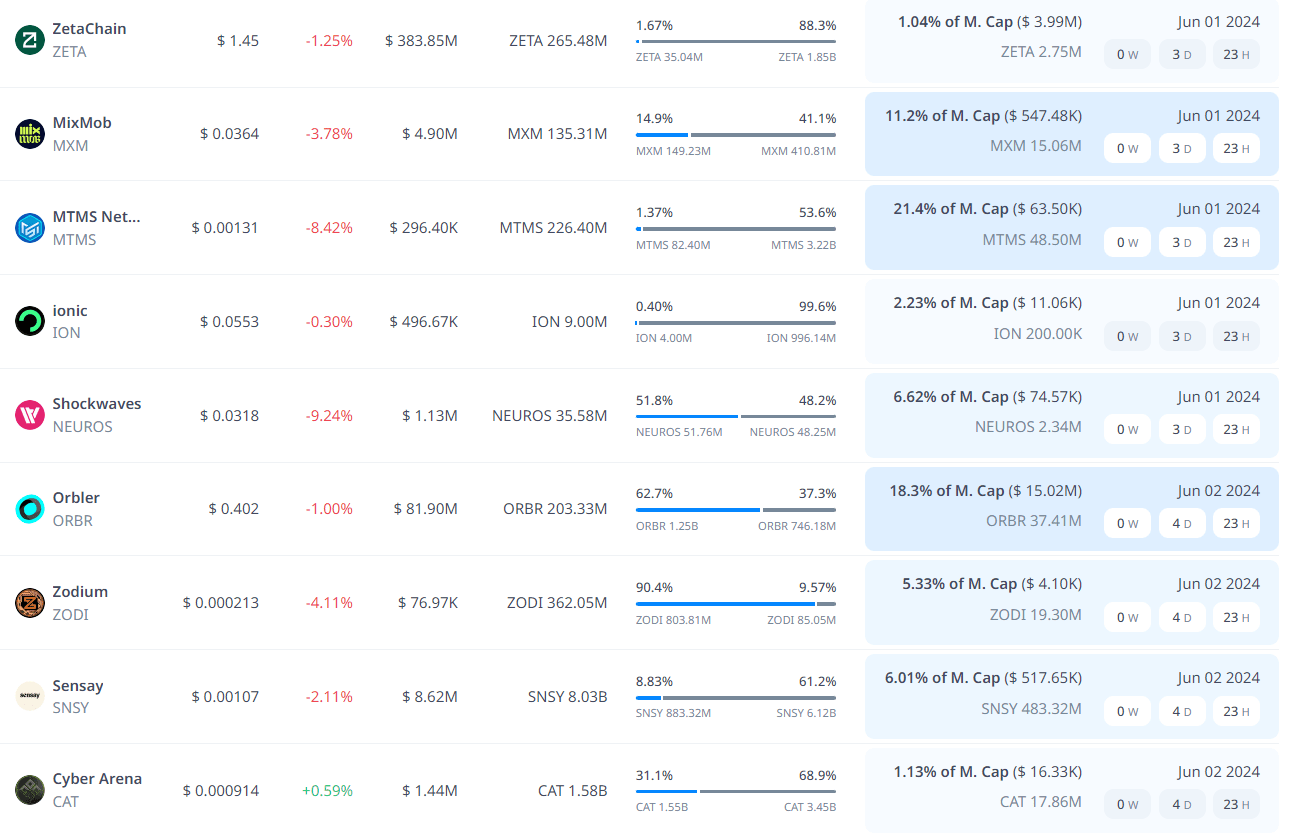
Task: Click the ZetaChain logo icon
Action: [x=30, y=40]
